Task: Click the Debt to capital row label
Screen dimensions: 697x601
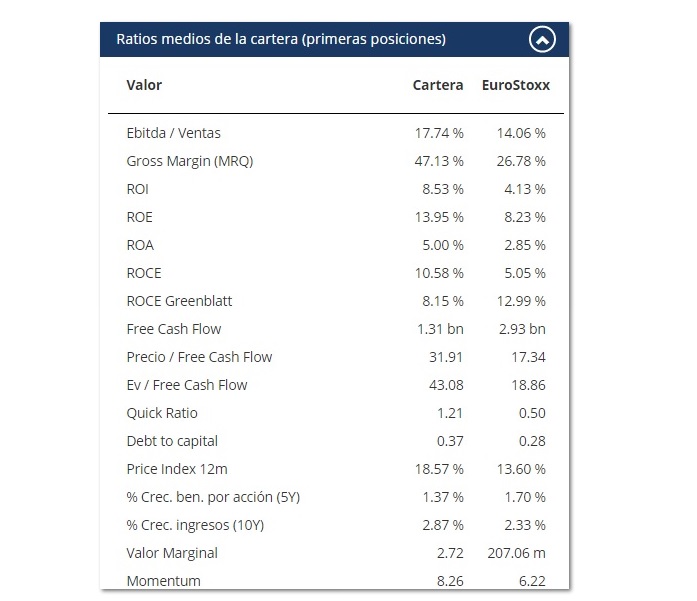Action: pos(172,441)
